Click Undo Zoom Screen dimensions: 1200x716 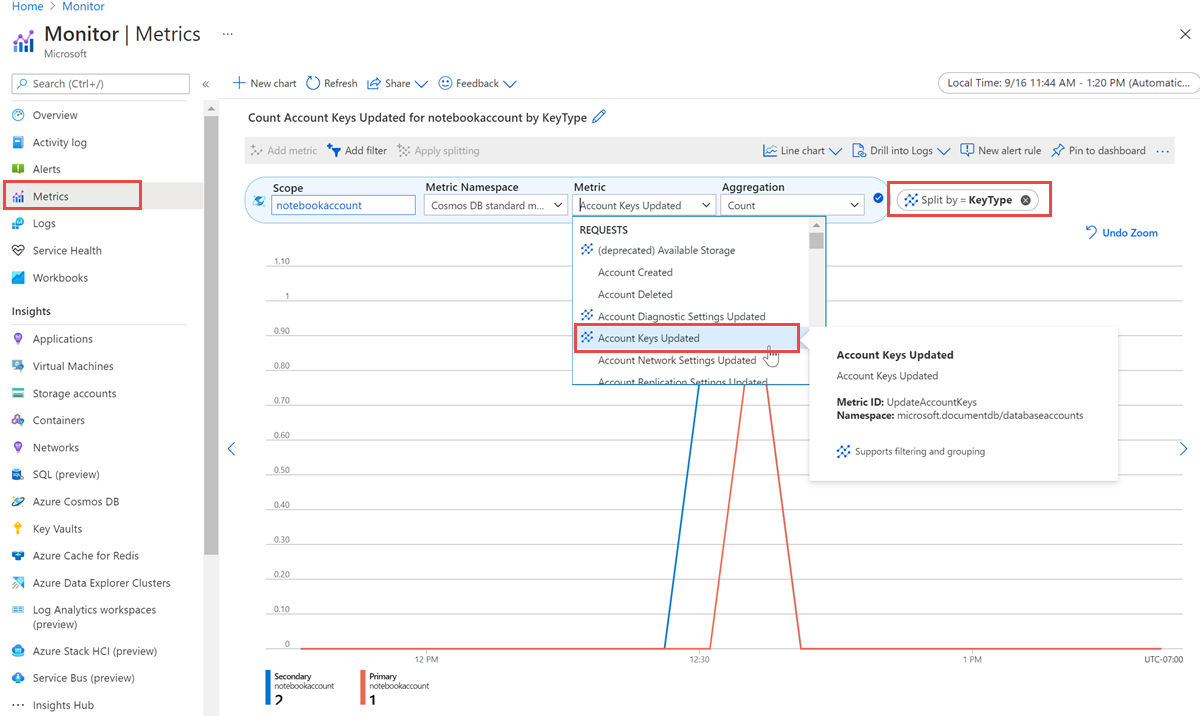[1122, 232]
